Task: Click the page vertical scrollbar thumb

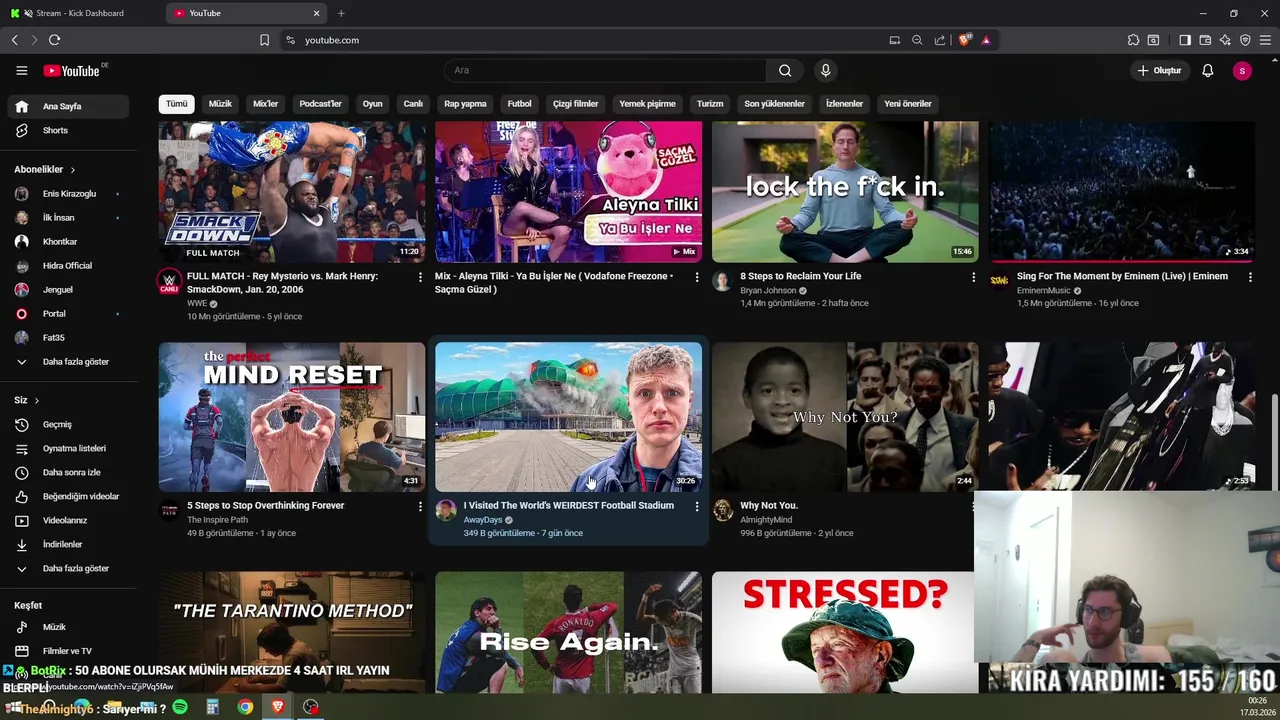Action: [x=1274, y=440]
